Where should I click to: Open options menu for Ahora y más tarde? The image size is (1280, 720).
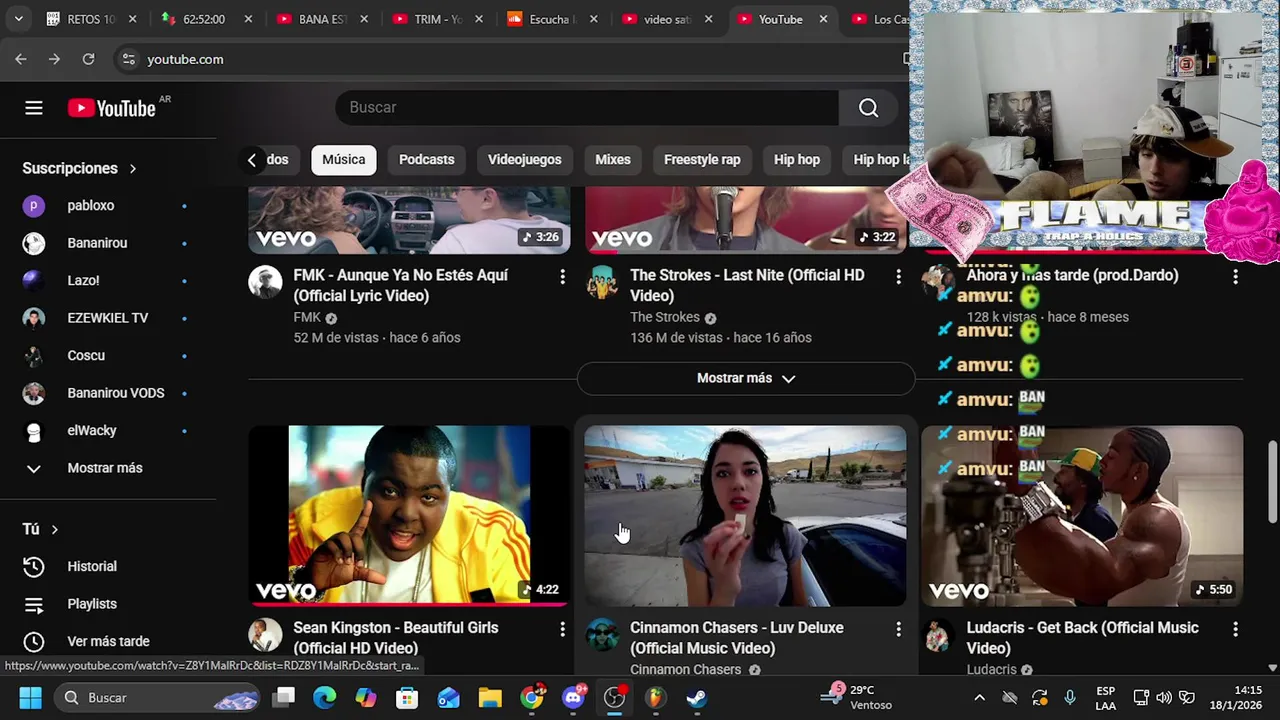1235,276
